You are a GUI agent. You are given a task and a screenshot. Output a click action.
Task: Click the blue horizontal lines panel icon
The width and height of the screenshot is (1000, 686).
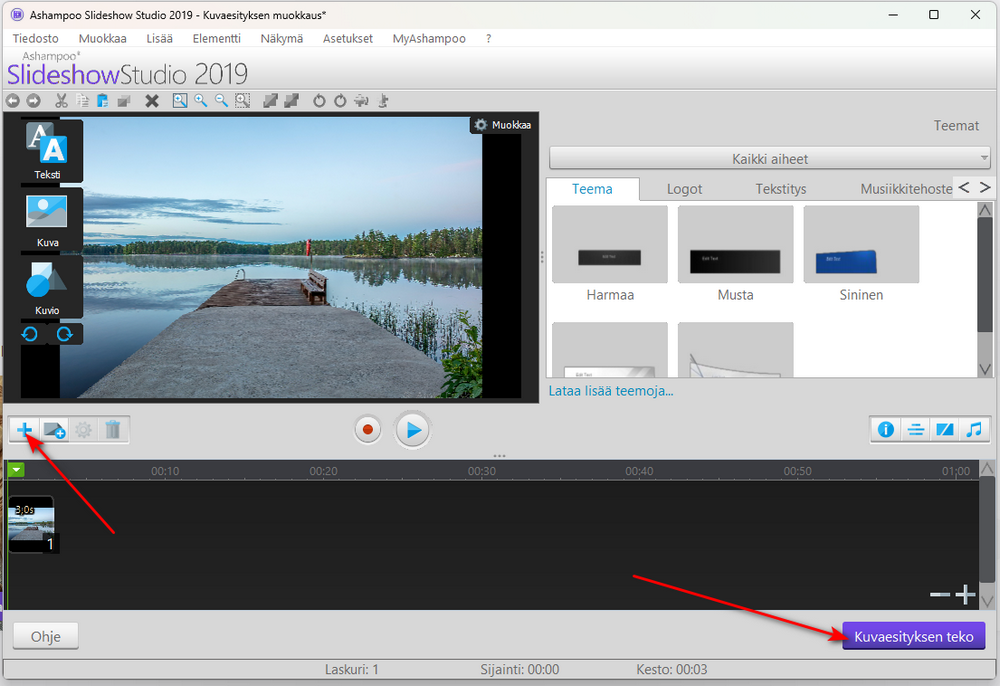915,430
